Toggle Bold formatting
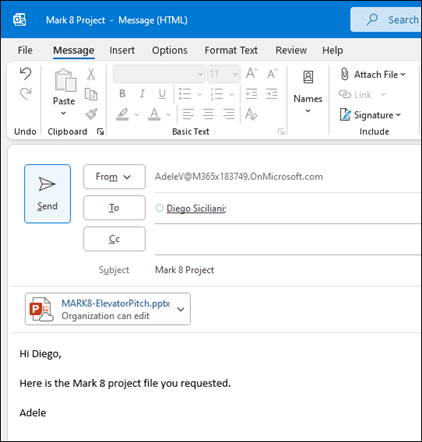 [122, 94]
